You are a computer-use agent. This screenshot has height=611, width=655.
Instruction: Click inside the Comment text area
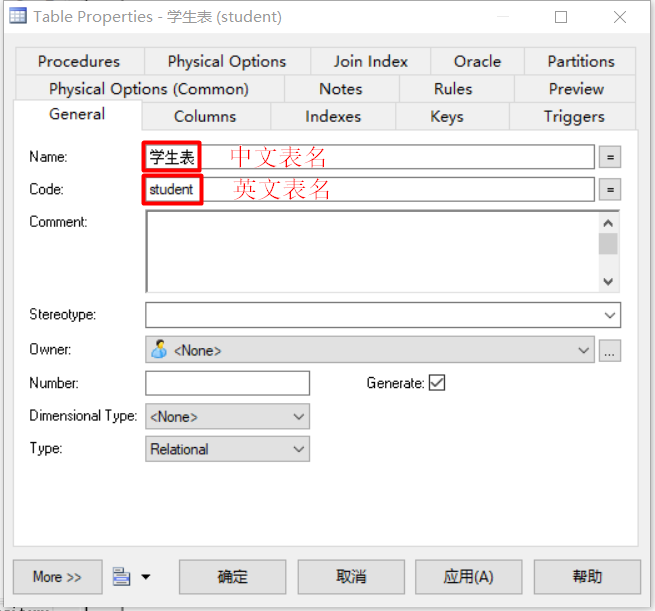372,251
